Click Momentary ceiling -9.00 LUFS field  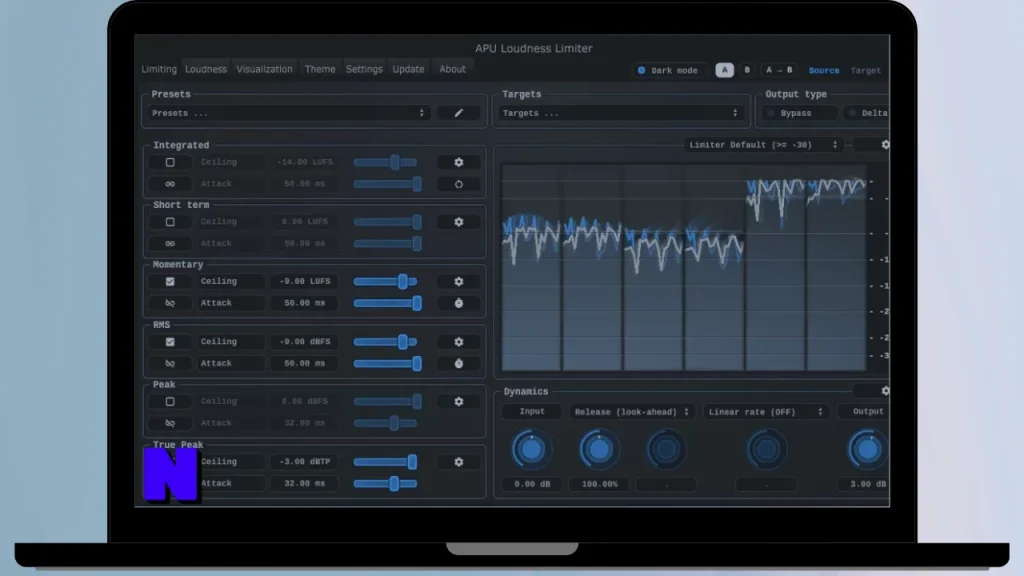[x=305, y=281]
